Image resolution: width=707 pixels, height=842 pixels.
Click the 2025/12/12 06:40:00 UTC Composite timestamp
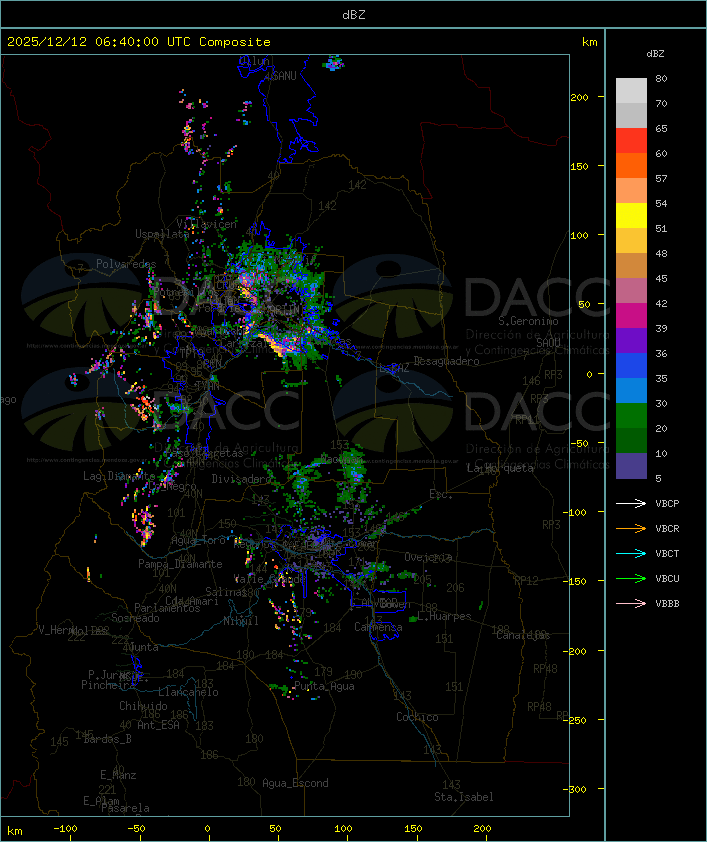(x=139, y=42)
